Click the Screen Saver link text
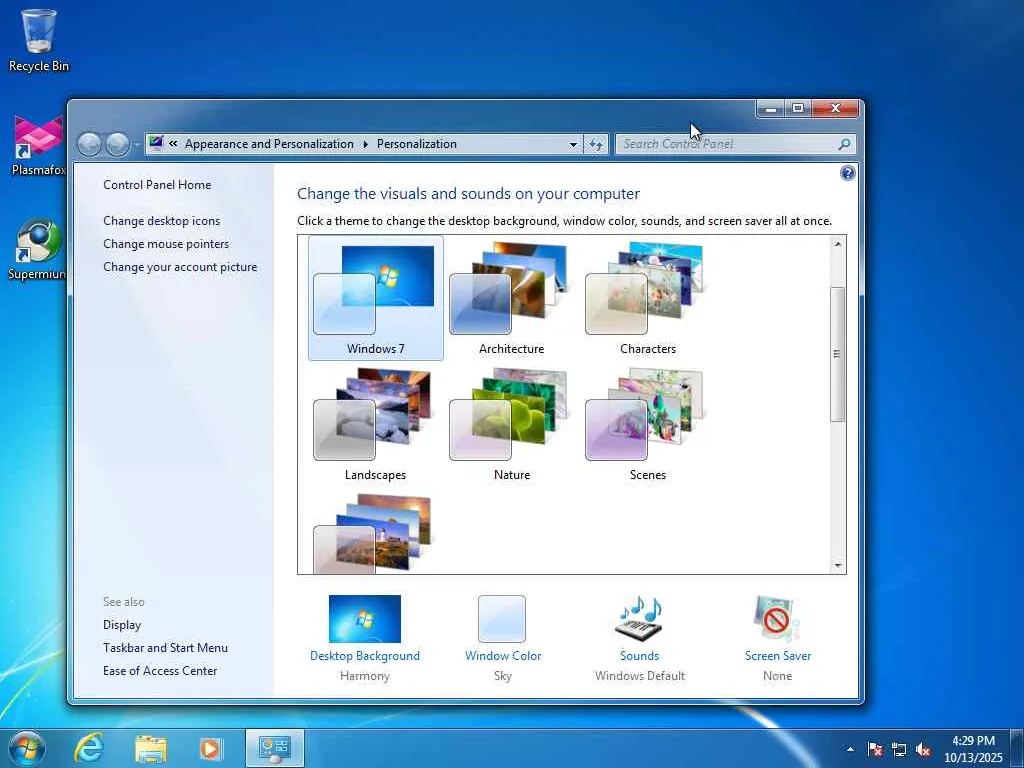This screenshot has height=768, width=1024. coord(778,656)
